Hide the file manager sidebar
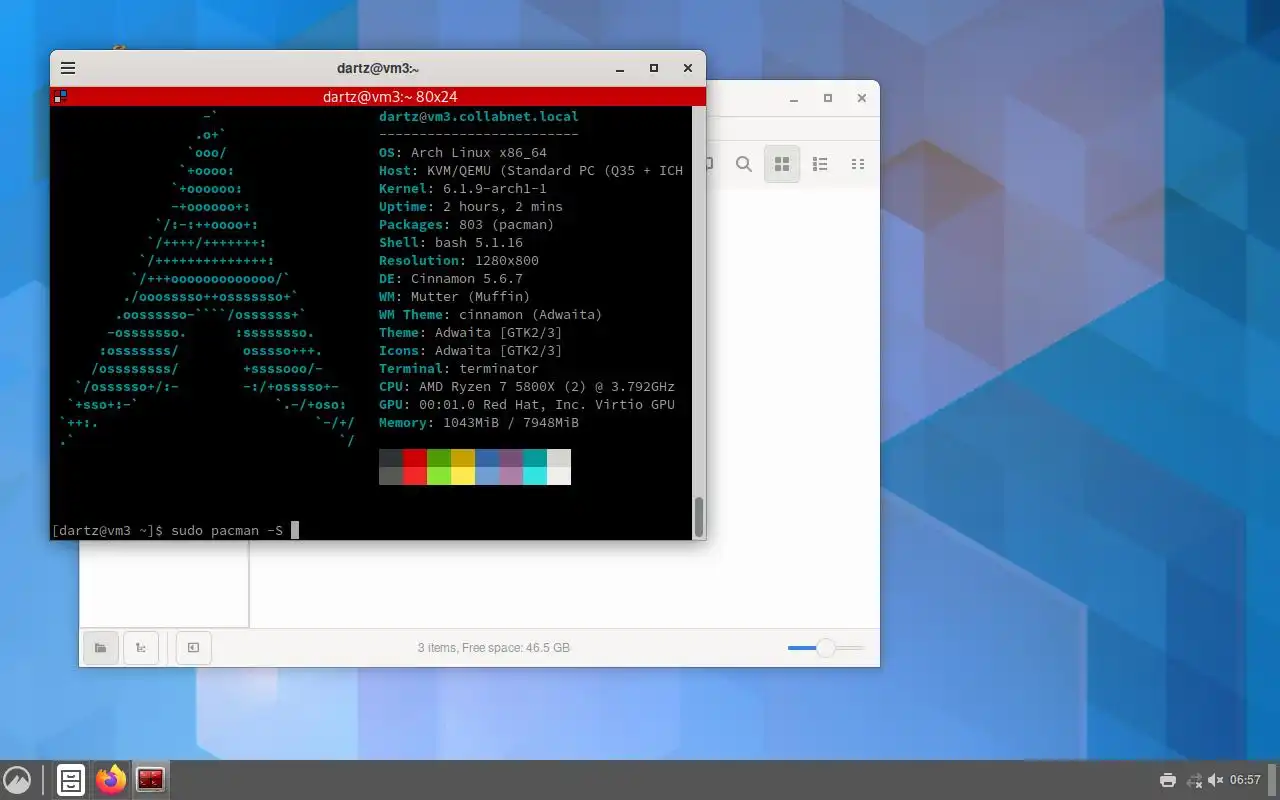The width and height of the screenshot is (1280, 800). click(193, 648)
